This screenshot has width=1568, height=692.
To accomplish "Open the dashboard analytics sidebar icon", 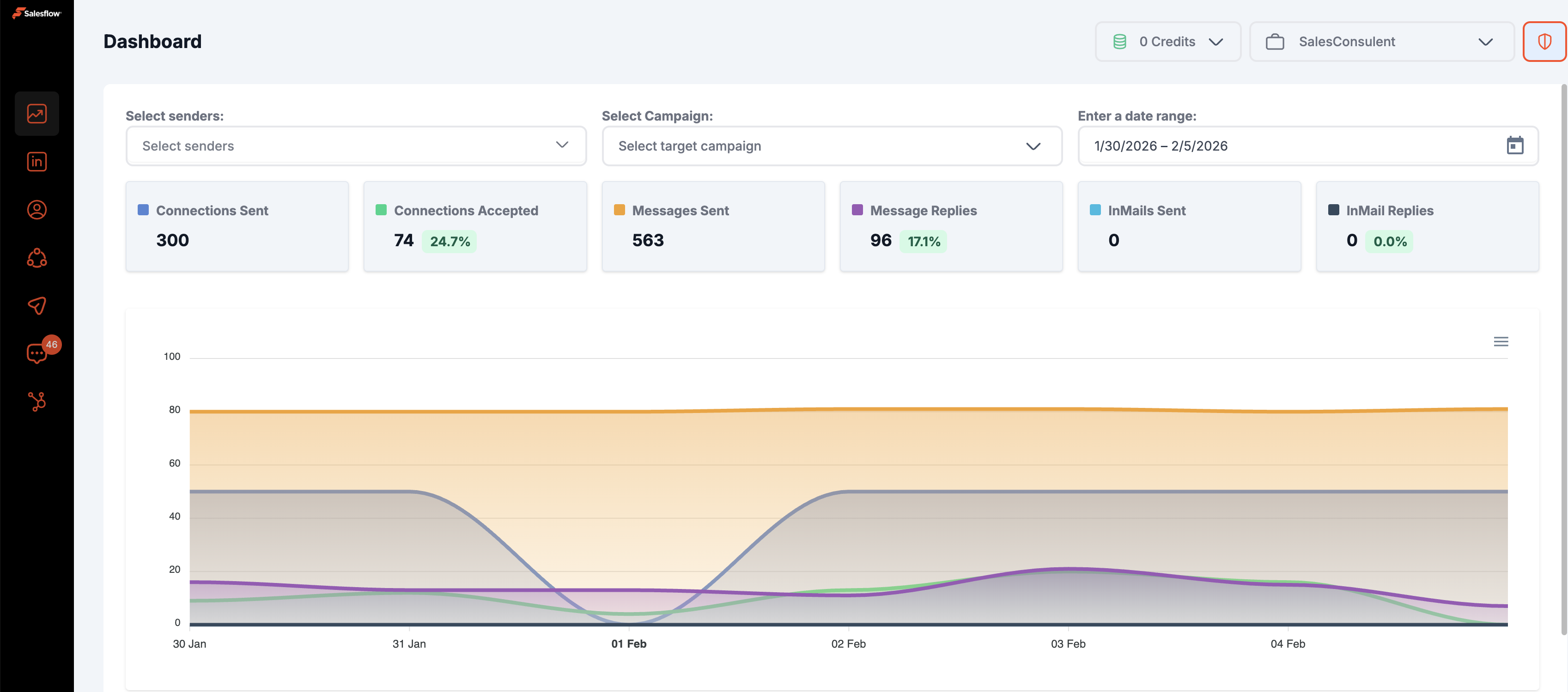I will click(36, 114).
